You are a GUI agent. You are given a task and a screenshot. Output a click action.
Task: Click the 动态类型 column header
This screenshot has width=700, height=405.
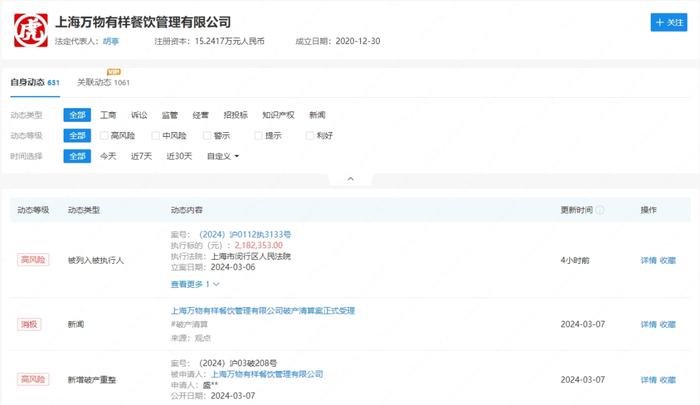pyautogui.click(x=84, y=210)
